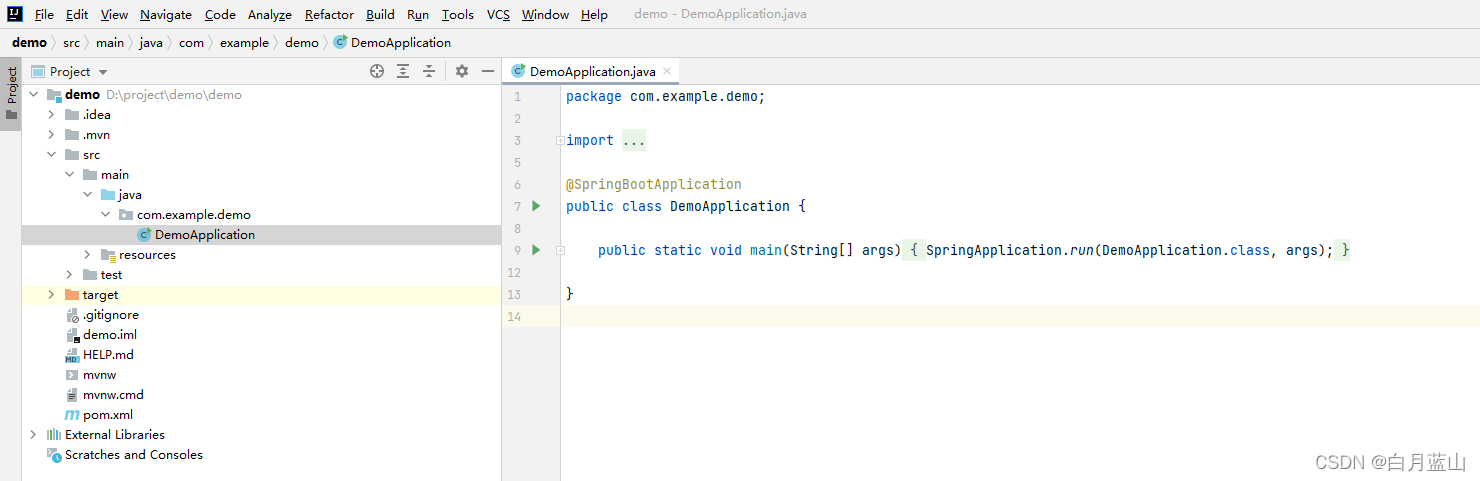Click the .gitignore file icon

click(72, 315)
